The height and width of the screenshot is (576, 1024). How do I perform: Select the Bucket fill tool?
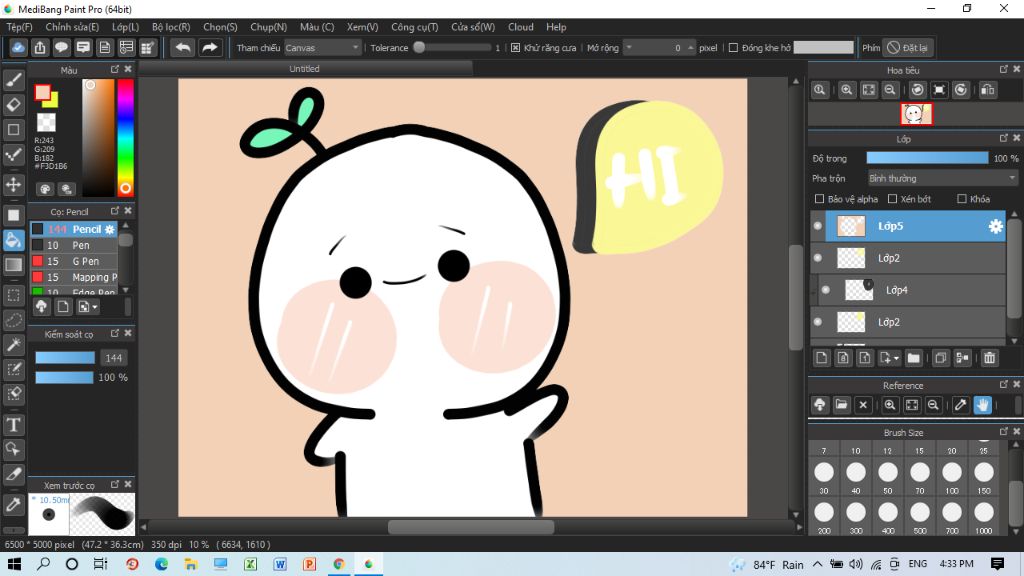14,240
